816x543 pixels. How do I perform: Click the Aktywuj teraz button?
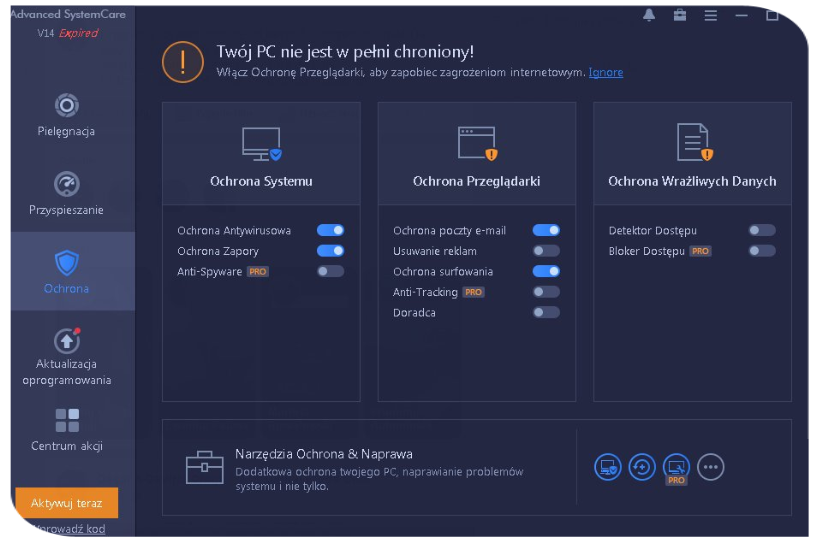67,503
